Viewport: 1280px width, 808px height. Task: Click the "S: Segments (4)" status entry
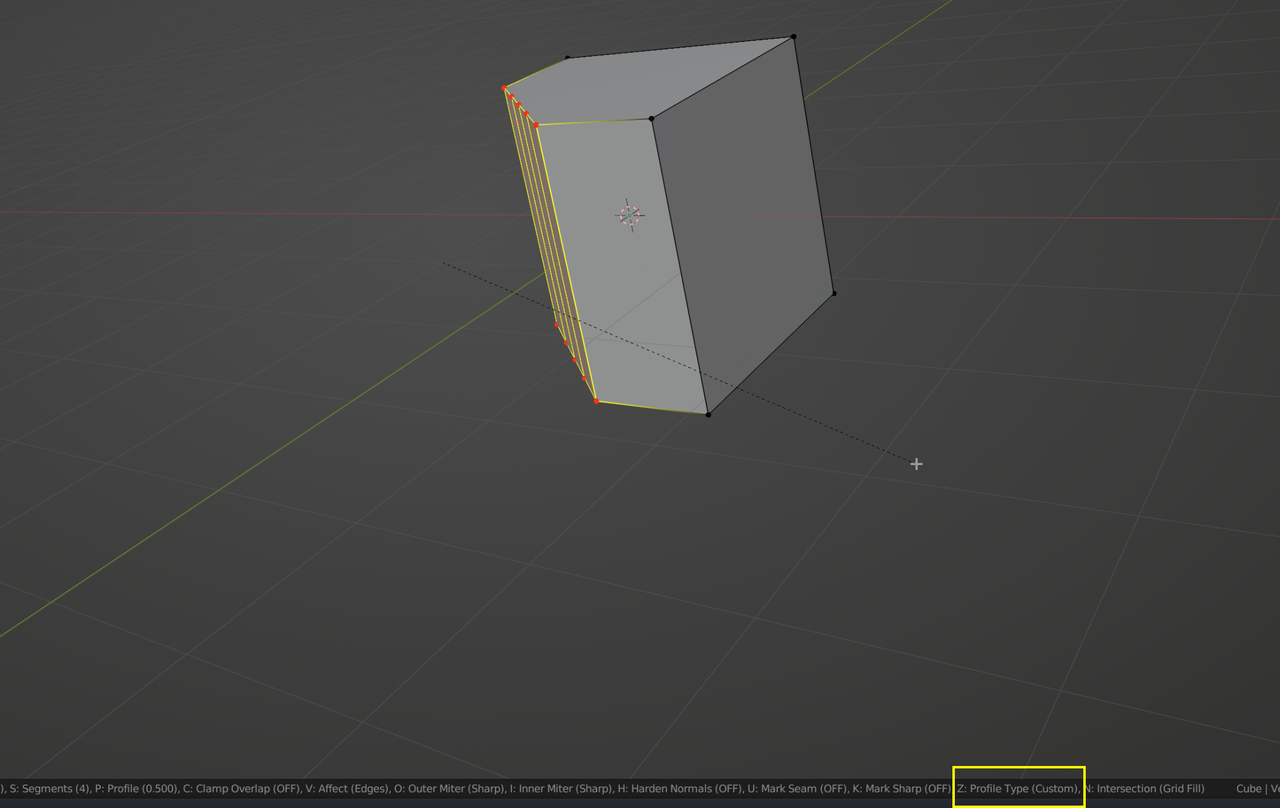click(48, 789)
